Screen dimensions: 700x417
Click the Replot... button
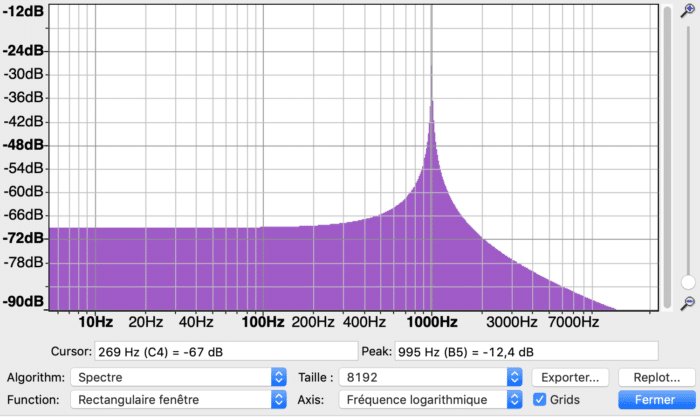click(x=657, y=377)
